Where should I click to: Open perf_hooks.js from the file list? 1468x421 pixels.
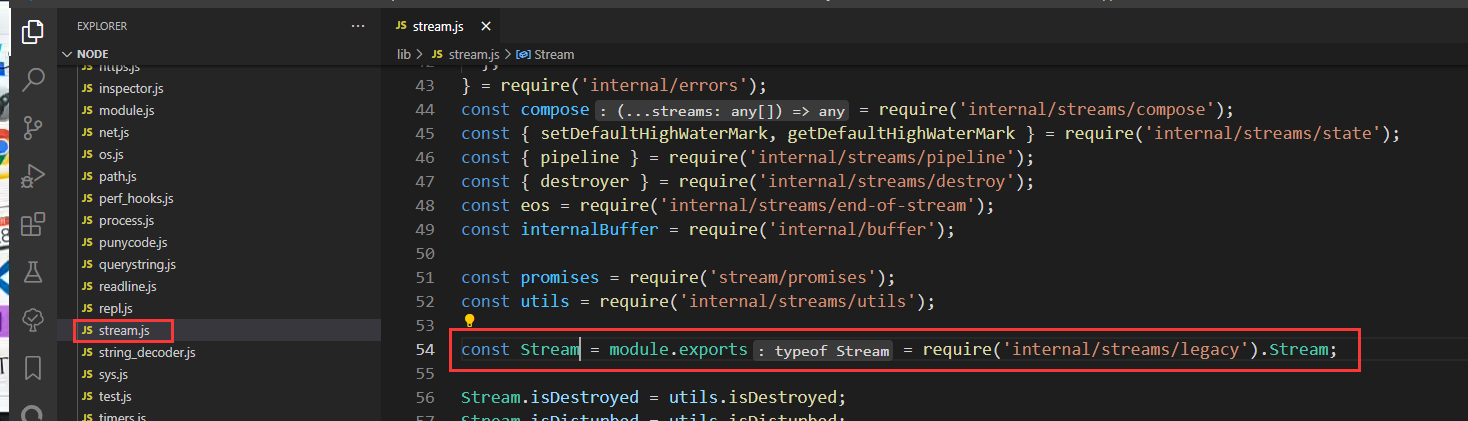(x=136, y=199)
